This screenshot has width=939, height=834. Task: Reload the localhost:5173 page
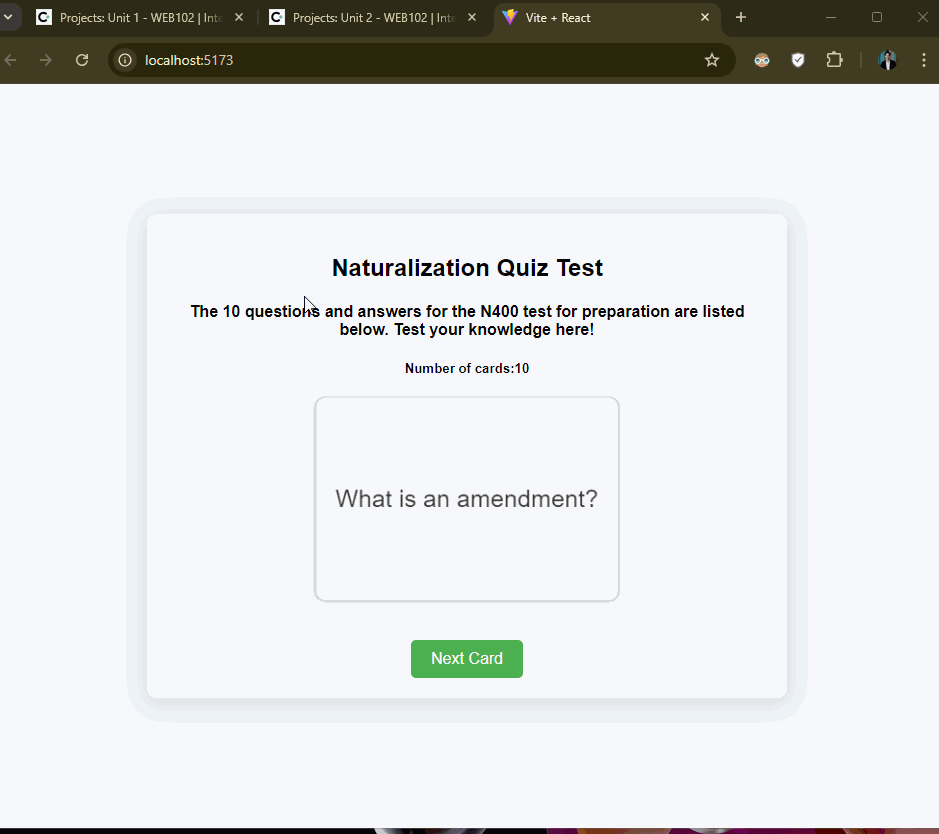pos(82,60)
